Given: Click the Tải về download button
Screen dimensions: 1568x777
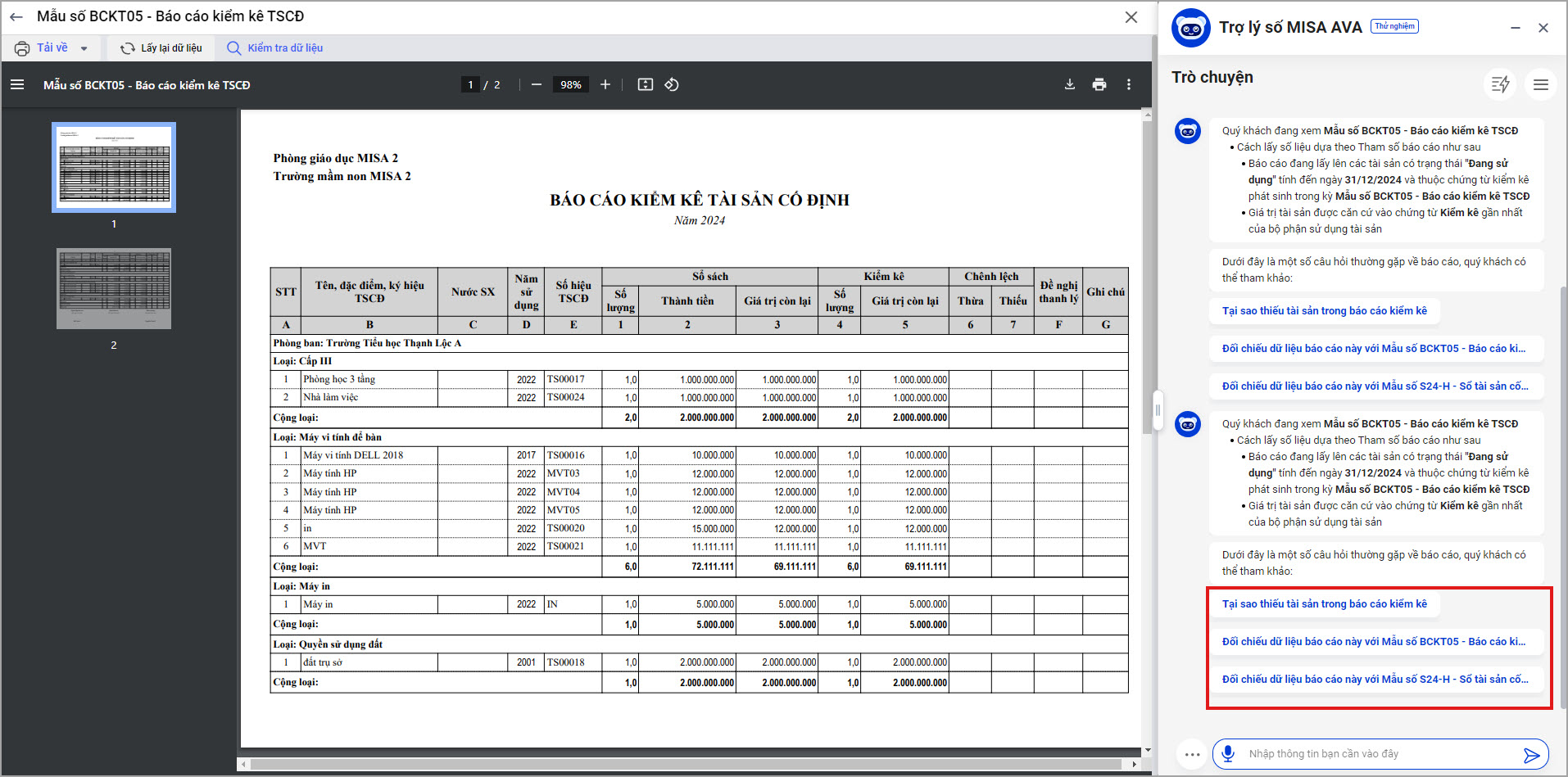Looking at the screenshot, I should point(41,48).
